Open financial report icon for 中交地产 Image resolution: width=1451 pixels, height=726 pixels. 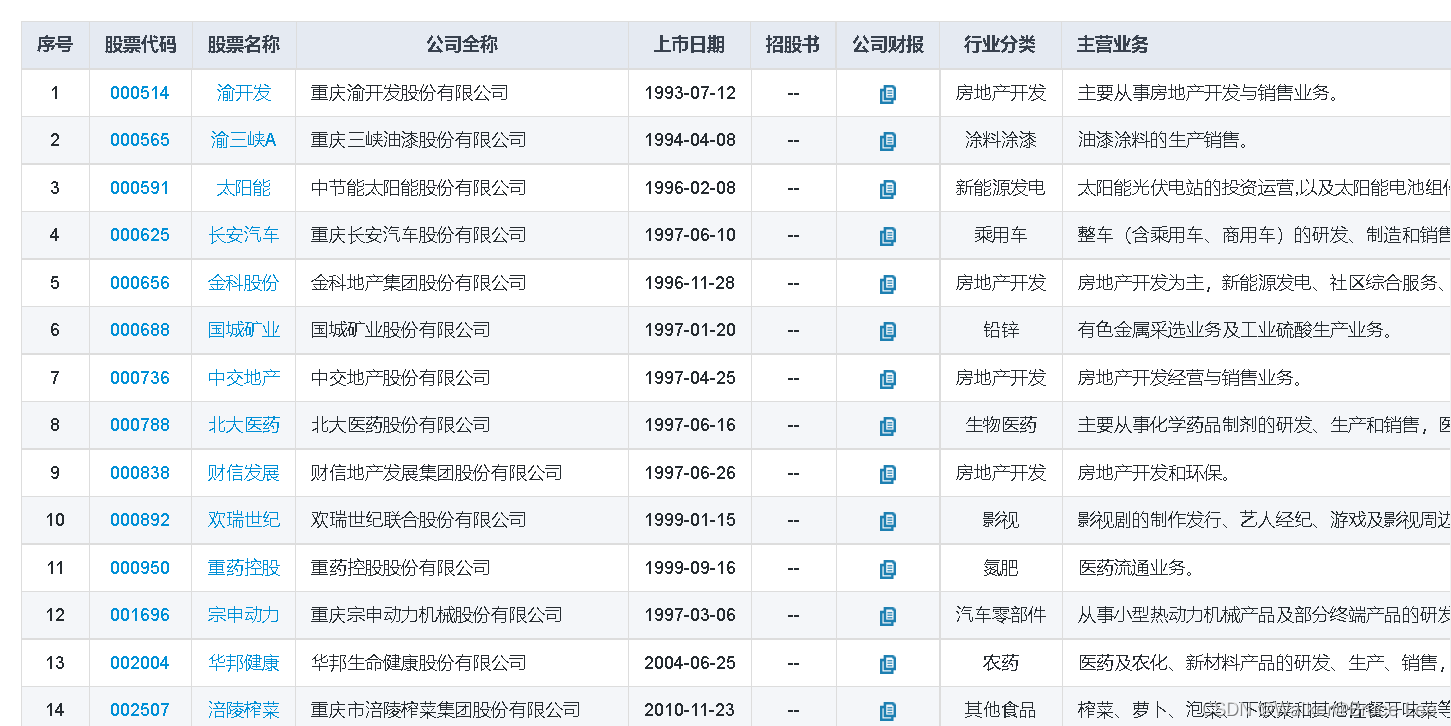(888, 379)
